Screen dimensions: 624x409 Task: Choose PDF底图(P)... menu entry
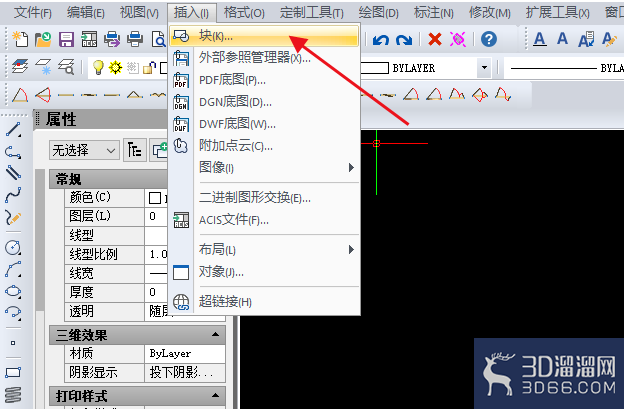click(264, 80)
